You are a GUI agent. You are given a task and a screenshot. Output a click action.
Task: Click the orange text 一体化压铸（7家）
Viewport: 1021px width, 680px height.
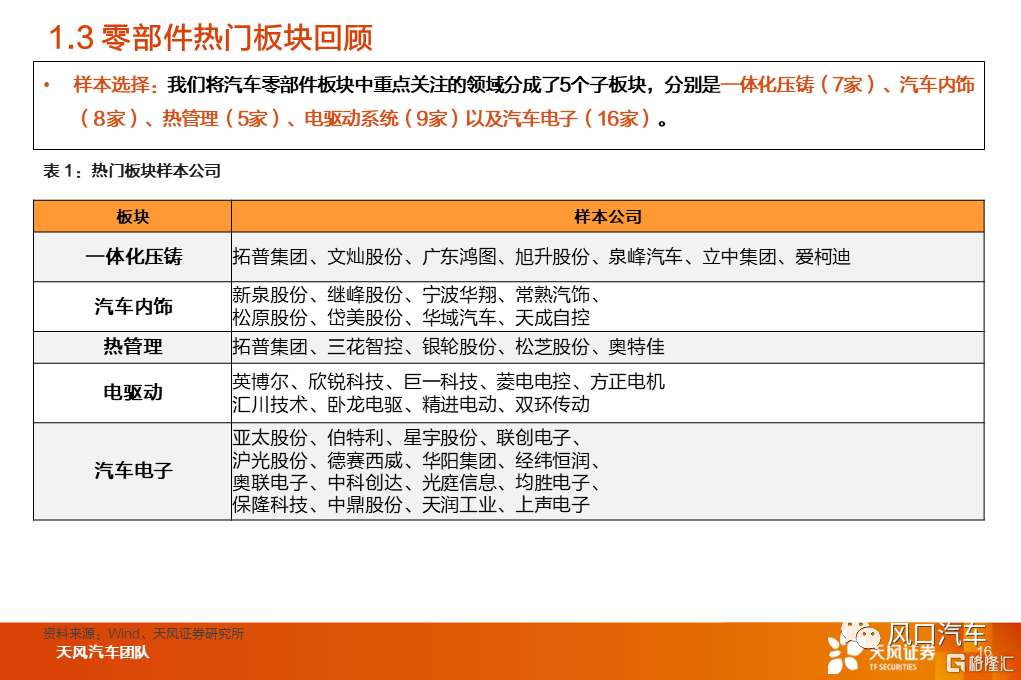798,85
